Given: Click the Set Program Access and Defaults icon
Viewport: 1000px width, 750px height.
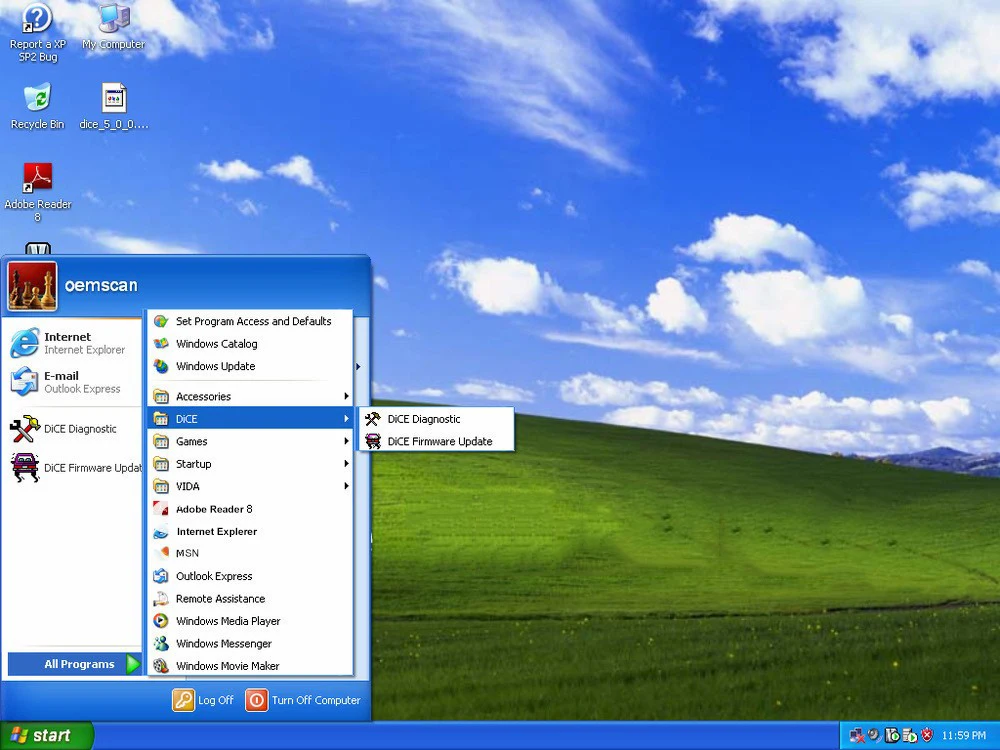Looking at the screenshot, I should pyautogui.click(x=161, y=321).
